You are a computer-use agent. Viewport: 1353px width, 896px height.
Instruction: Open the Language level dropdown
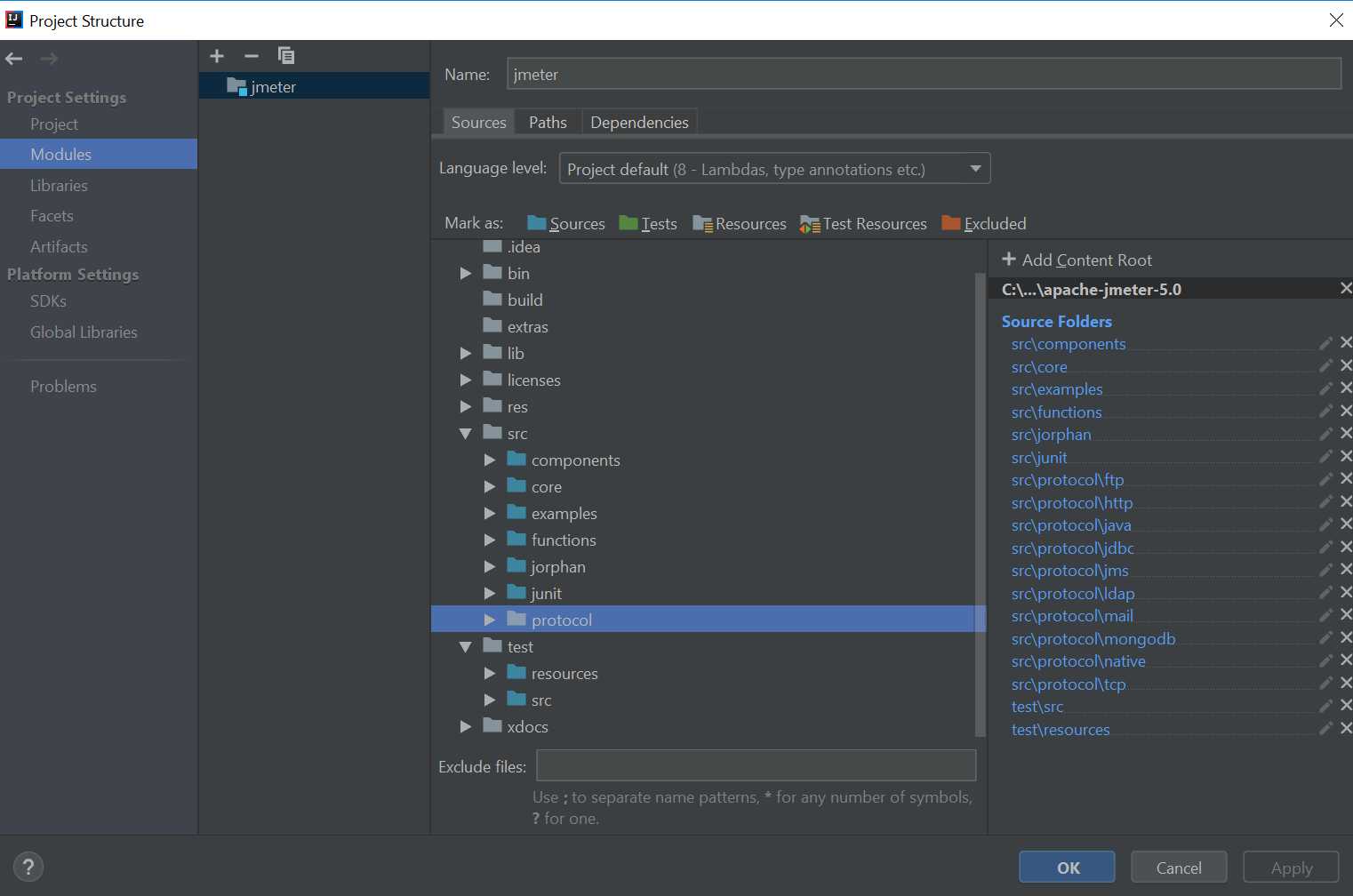tap(774, 169)
